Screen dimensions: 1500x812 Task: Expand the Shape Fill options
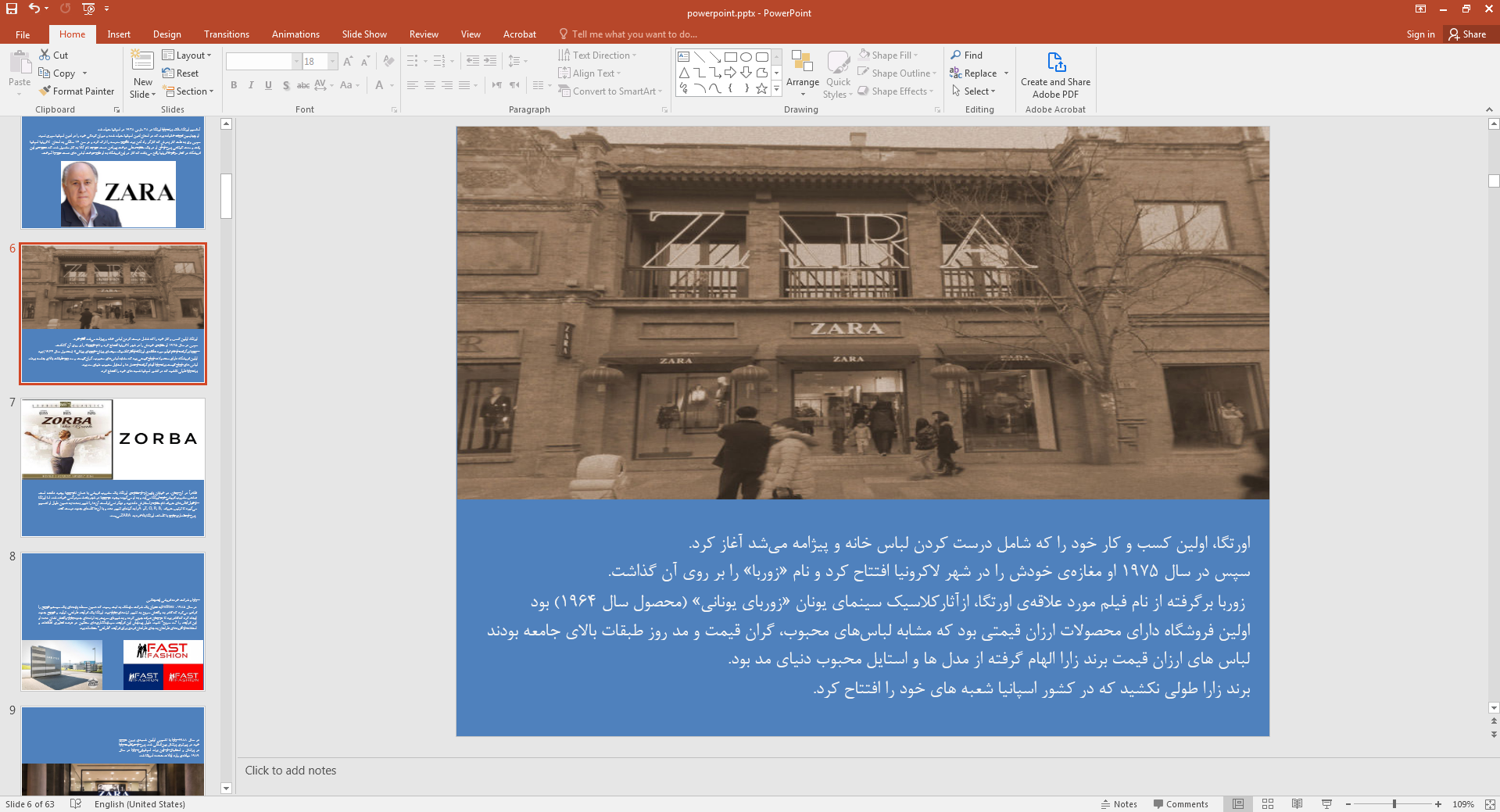(x=888, y=55)
